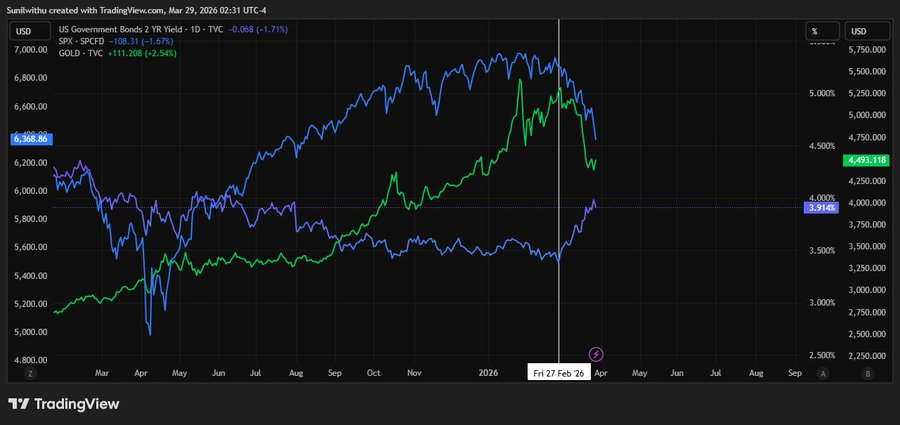Viewport: 900px width, 425px height.
Task: Open the left USD currency dropdown
Action: tap(29, 31)
